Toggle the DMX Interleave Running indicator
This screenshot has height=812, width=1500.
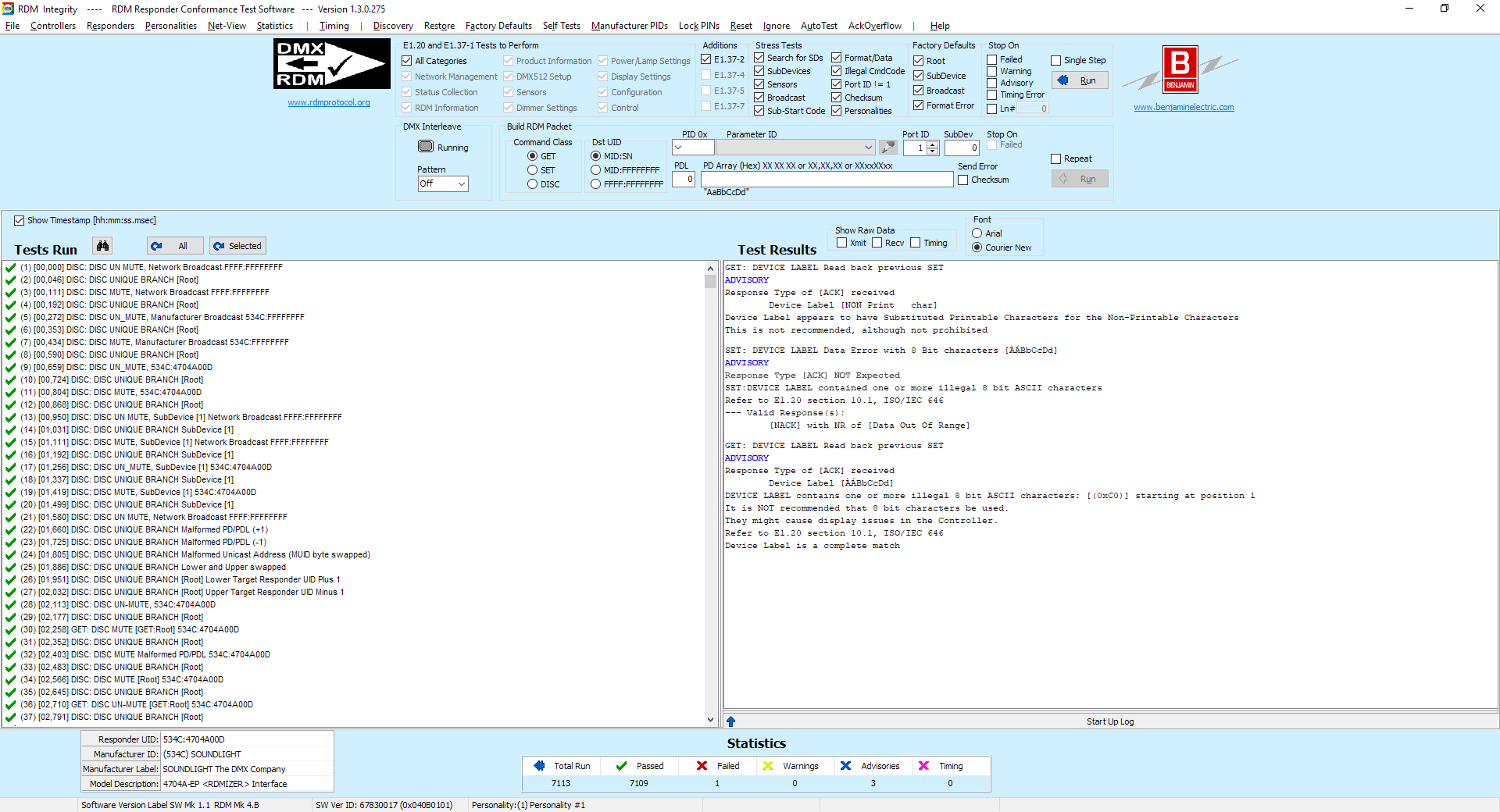(426, 147)
